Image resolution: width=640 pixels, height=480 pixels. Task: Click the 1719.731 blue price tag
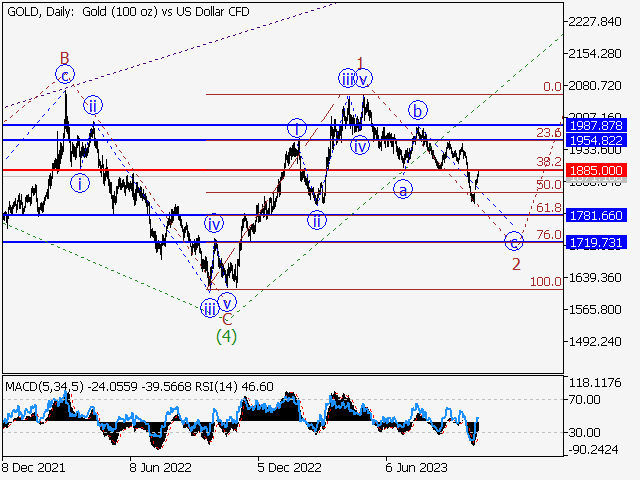tap(595, 243)
